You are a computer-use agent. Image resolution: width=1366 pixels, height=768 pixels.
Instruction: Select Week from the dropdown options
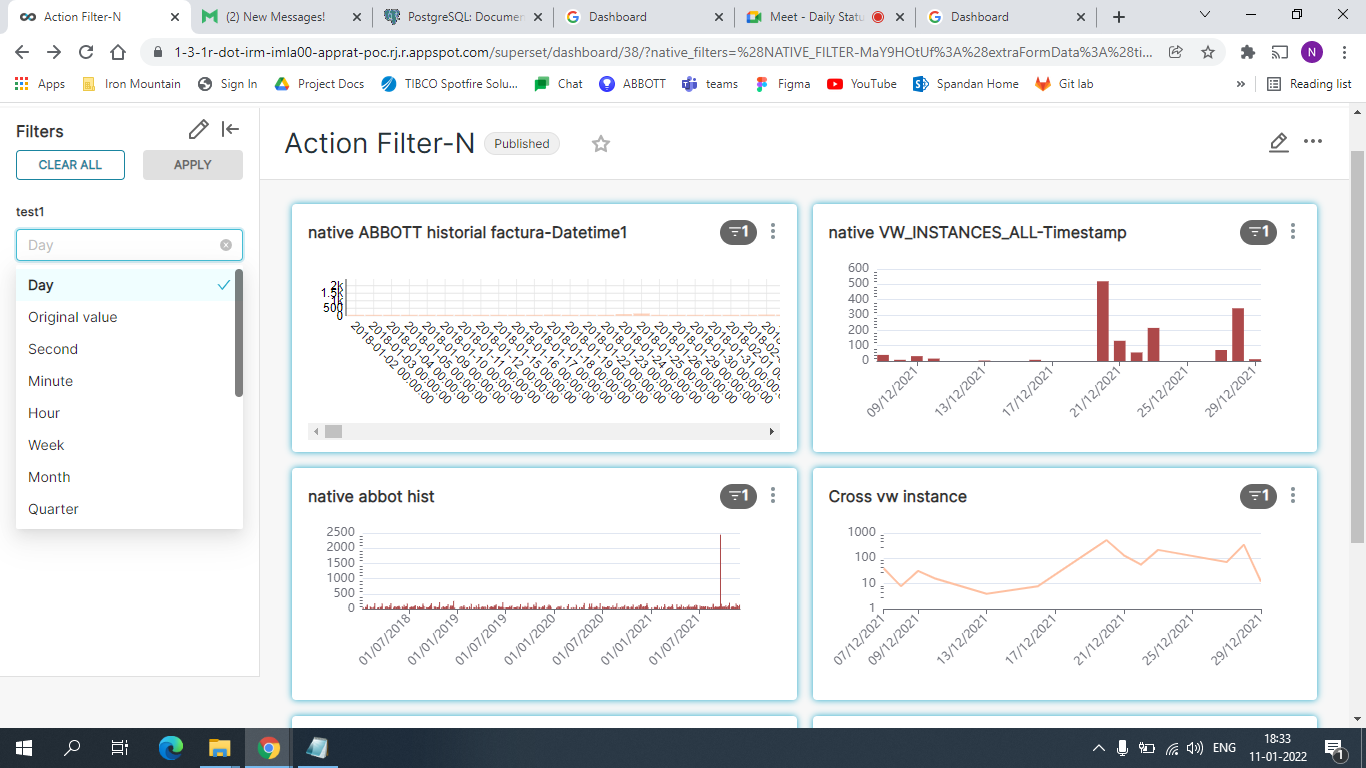click(x=45, y=445)
